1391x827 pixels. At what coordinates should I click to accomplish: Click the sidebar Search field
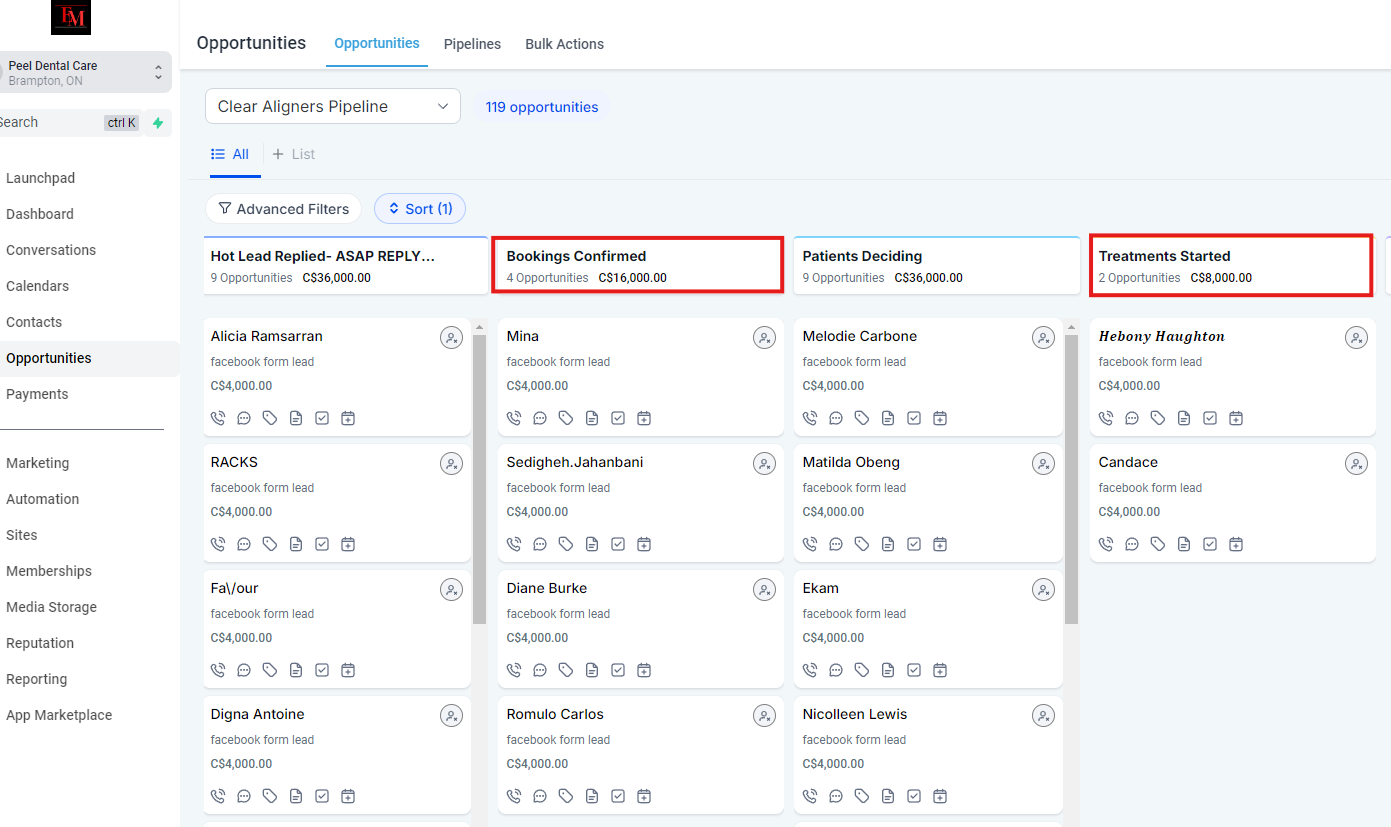[x=50, y=123]
